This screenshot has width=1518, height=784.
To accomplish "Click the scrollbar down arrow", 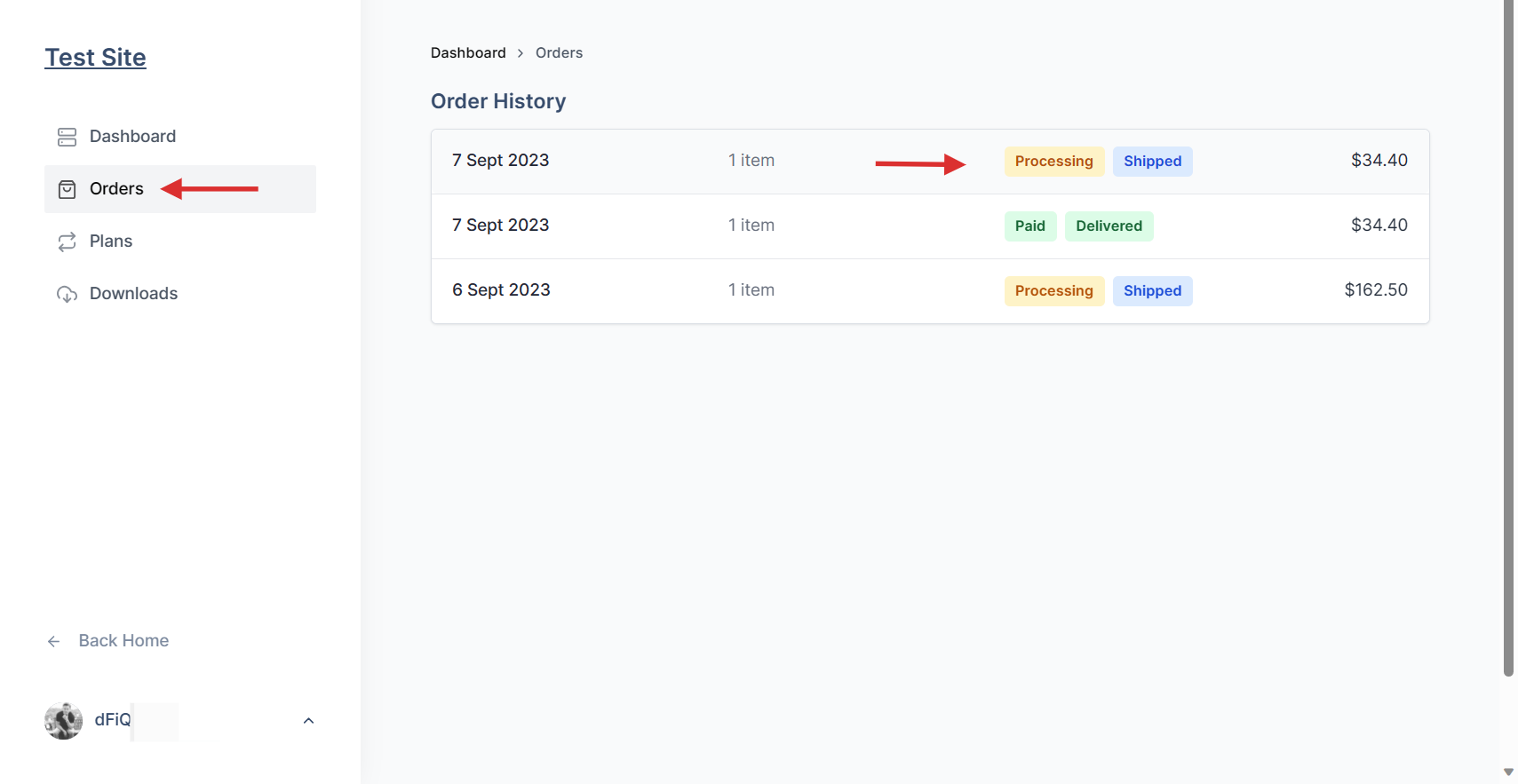I will click(1508, 772).
